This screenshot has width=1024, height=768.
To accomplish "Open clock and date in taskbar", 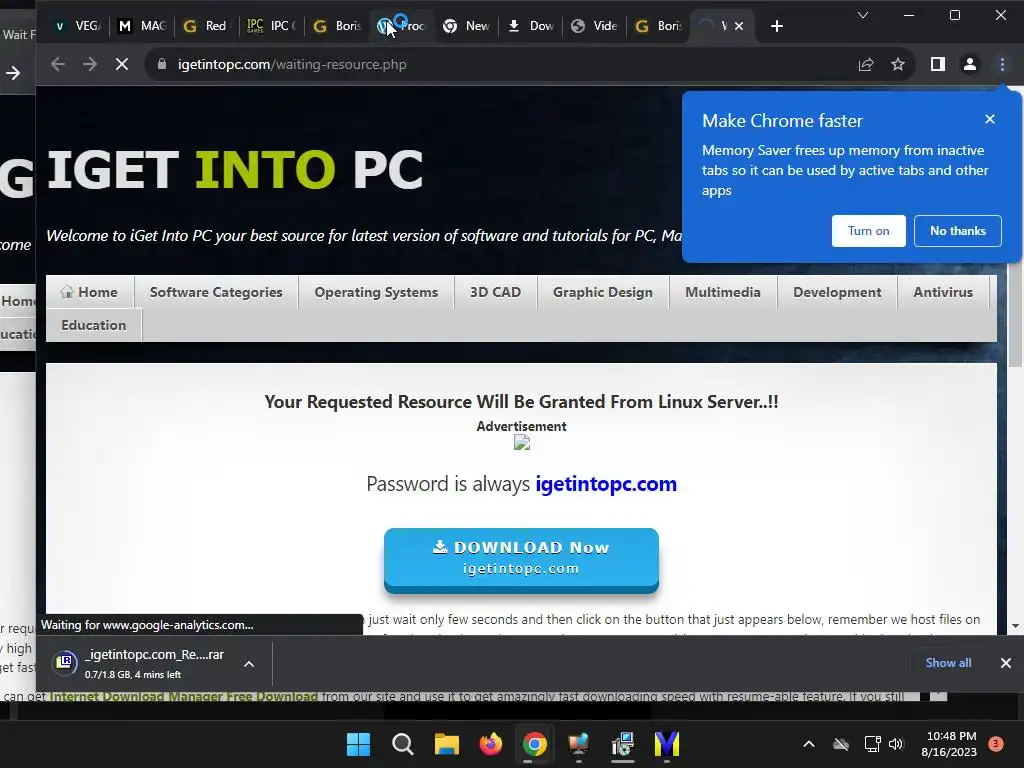I will 949,744.
